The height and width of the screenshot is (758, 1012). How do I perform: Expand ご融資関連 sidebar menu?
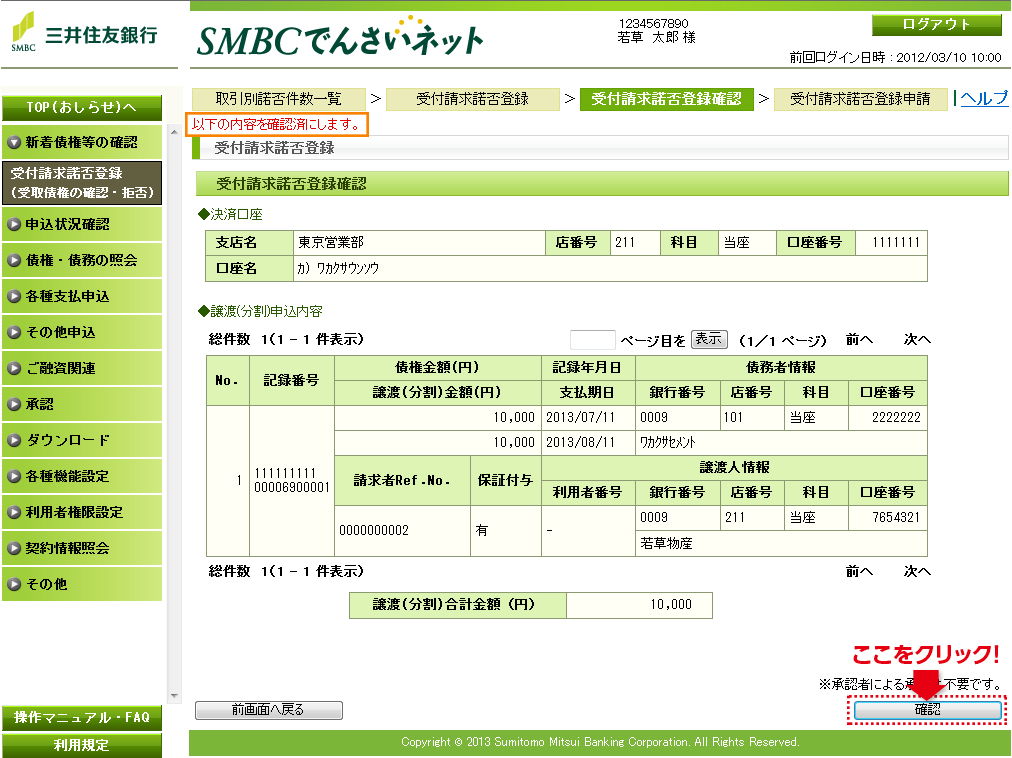(82, 369)
